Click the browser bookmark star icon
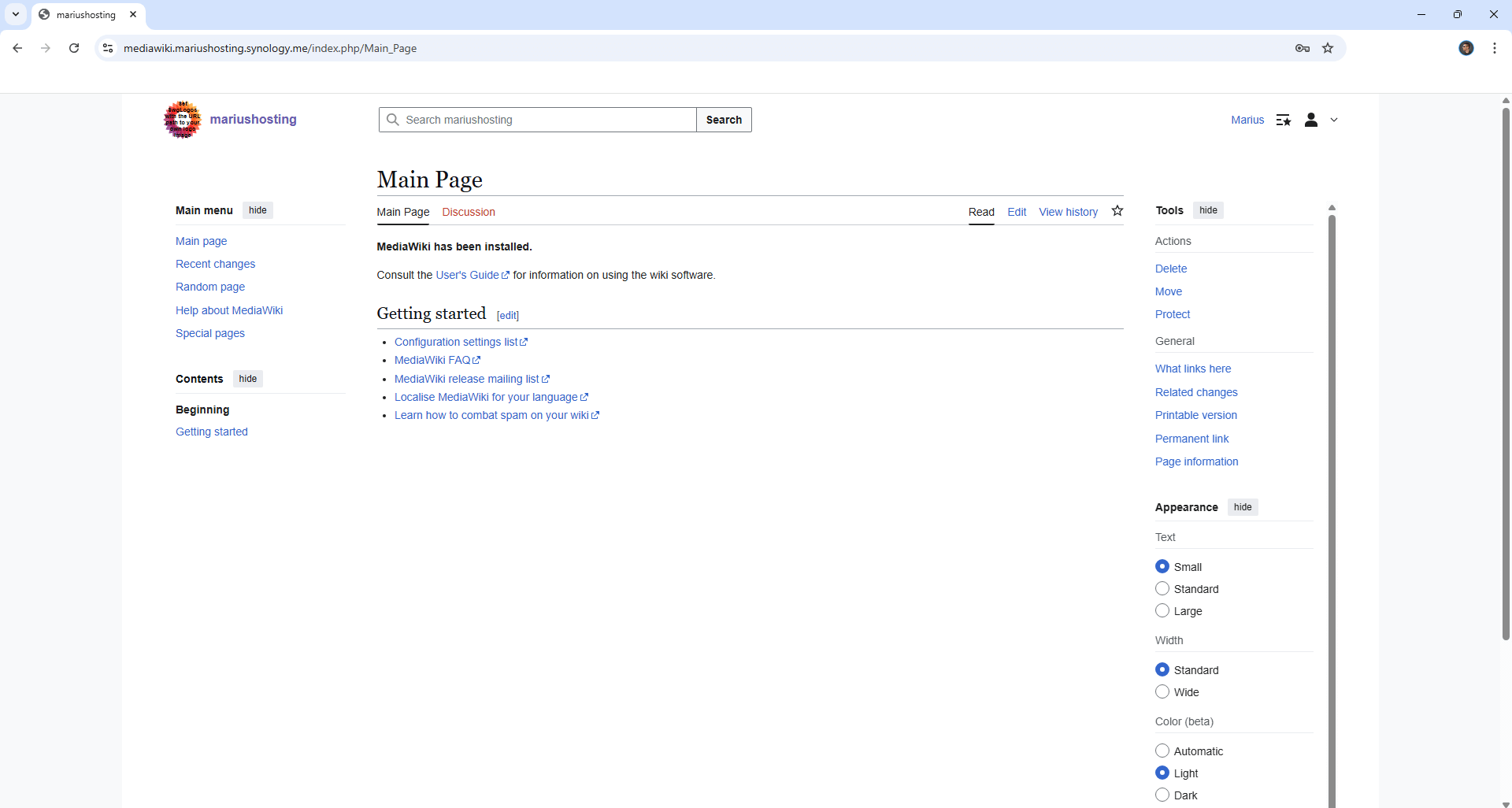The width and height of the screenshot is (1512, 808). pyautogui.click(x=1328, y=48)
